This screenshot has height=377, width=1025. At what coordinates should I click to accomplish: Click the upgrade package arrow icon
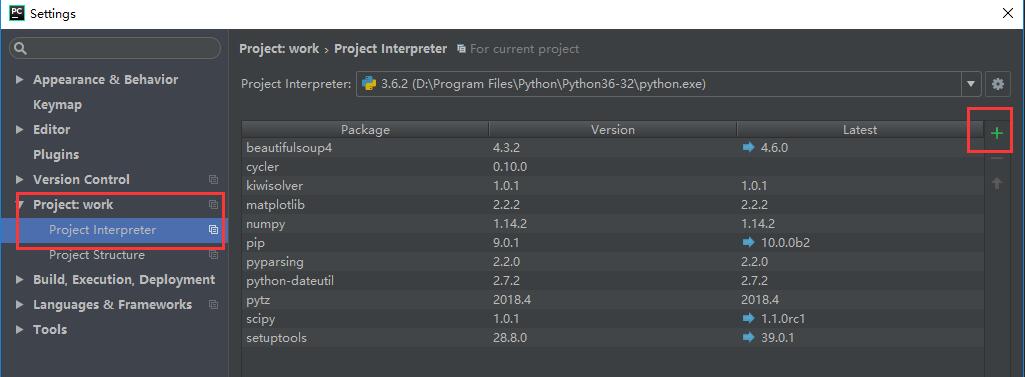996,184
